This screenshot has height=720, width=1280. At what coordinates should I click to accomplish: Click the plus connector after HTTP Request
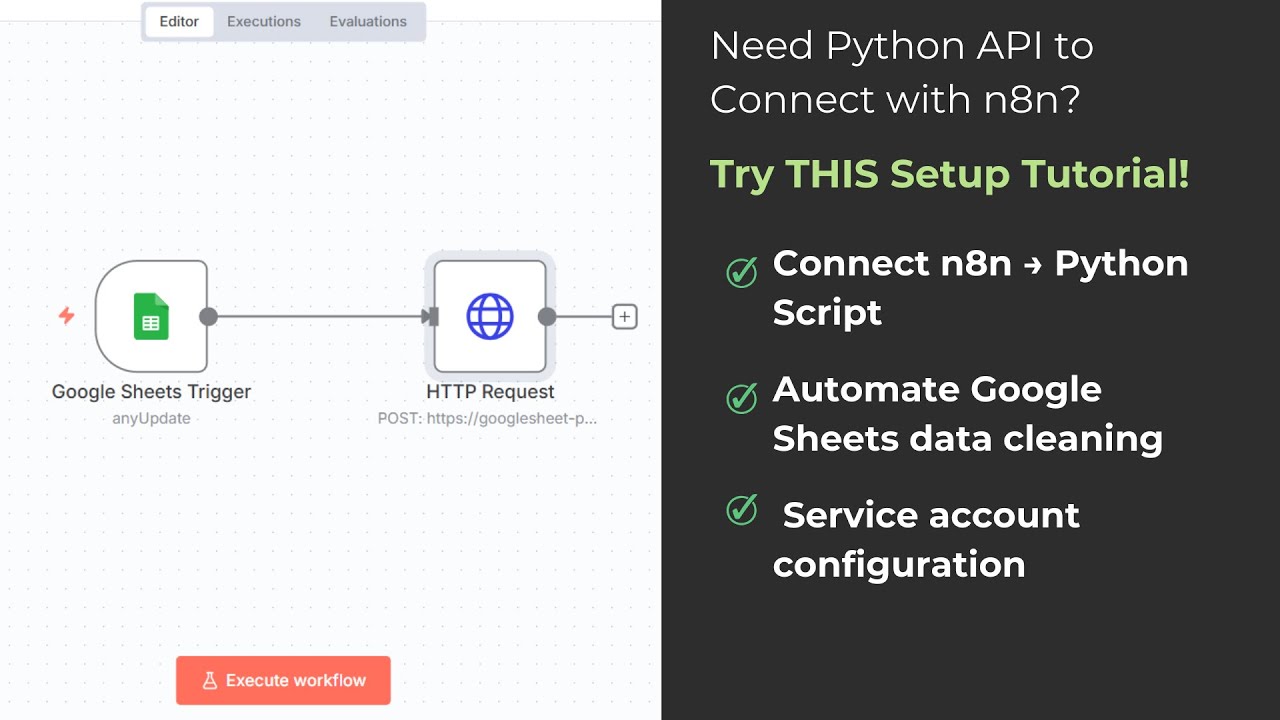(x=624, y=317)
